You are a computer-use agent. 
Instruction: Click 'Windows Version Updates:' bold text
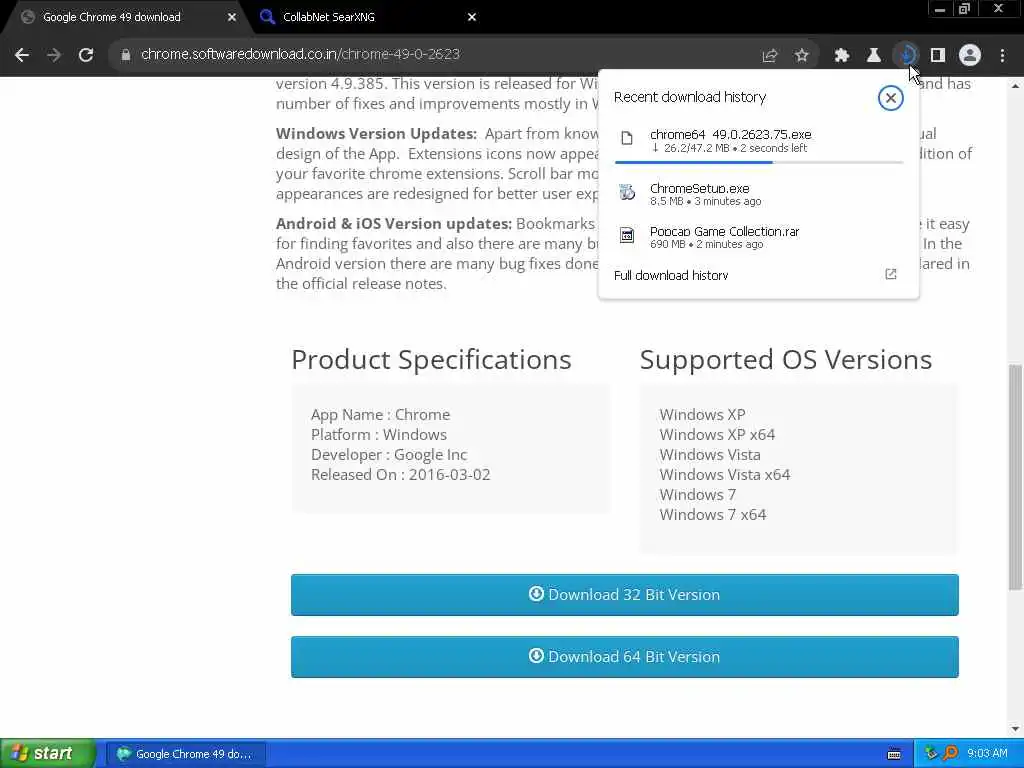[x=376, y=134]
